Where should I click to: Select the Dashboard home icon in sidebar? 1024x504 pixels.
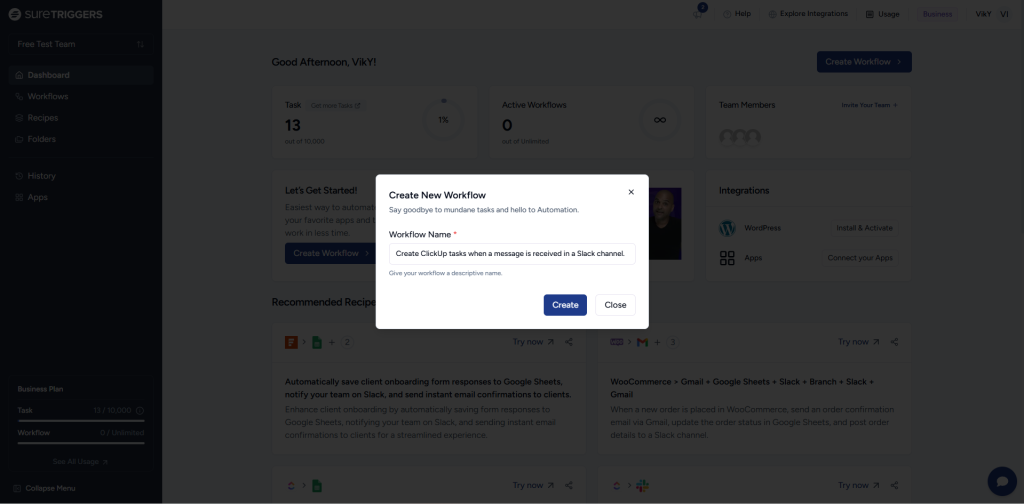(19, 75)
